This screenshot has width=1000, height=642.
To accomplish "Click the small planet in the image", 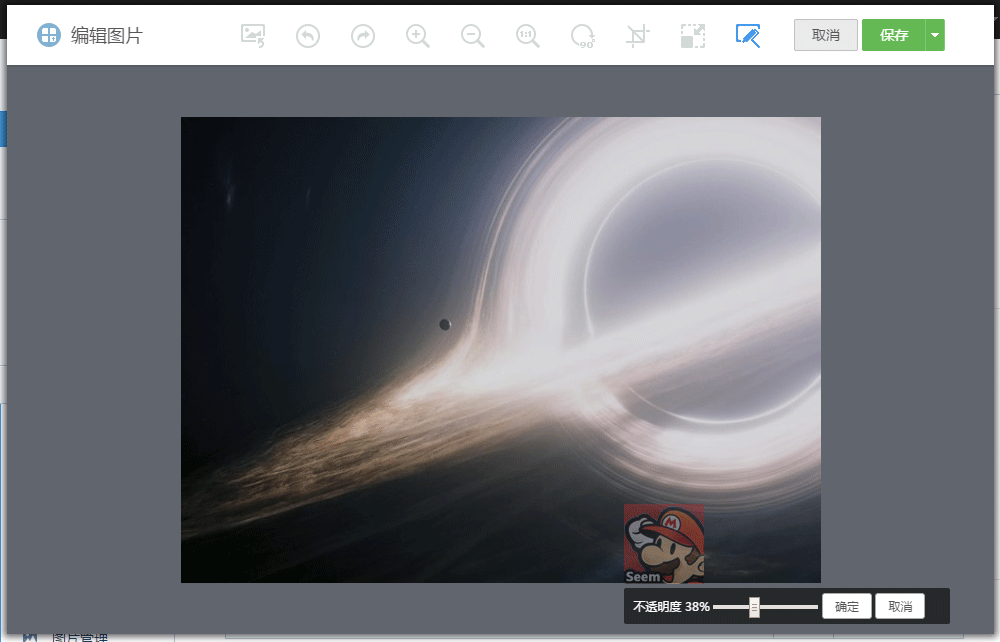I will coord(445,324).
